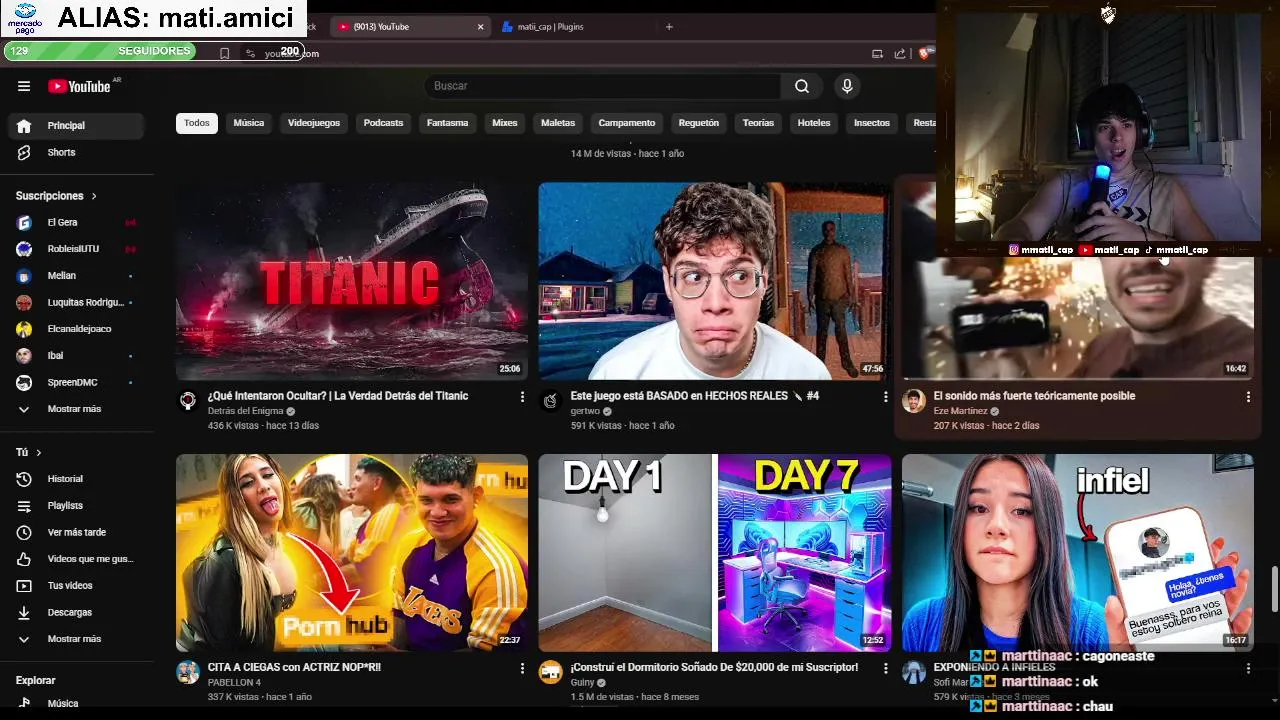Screen dimensions: 1280x720
Task: Open title 'El sonido más fuerte teóricamente posible'
Action: (x=1034, y=396)
